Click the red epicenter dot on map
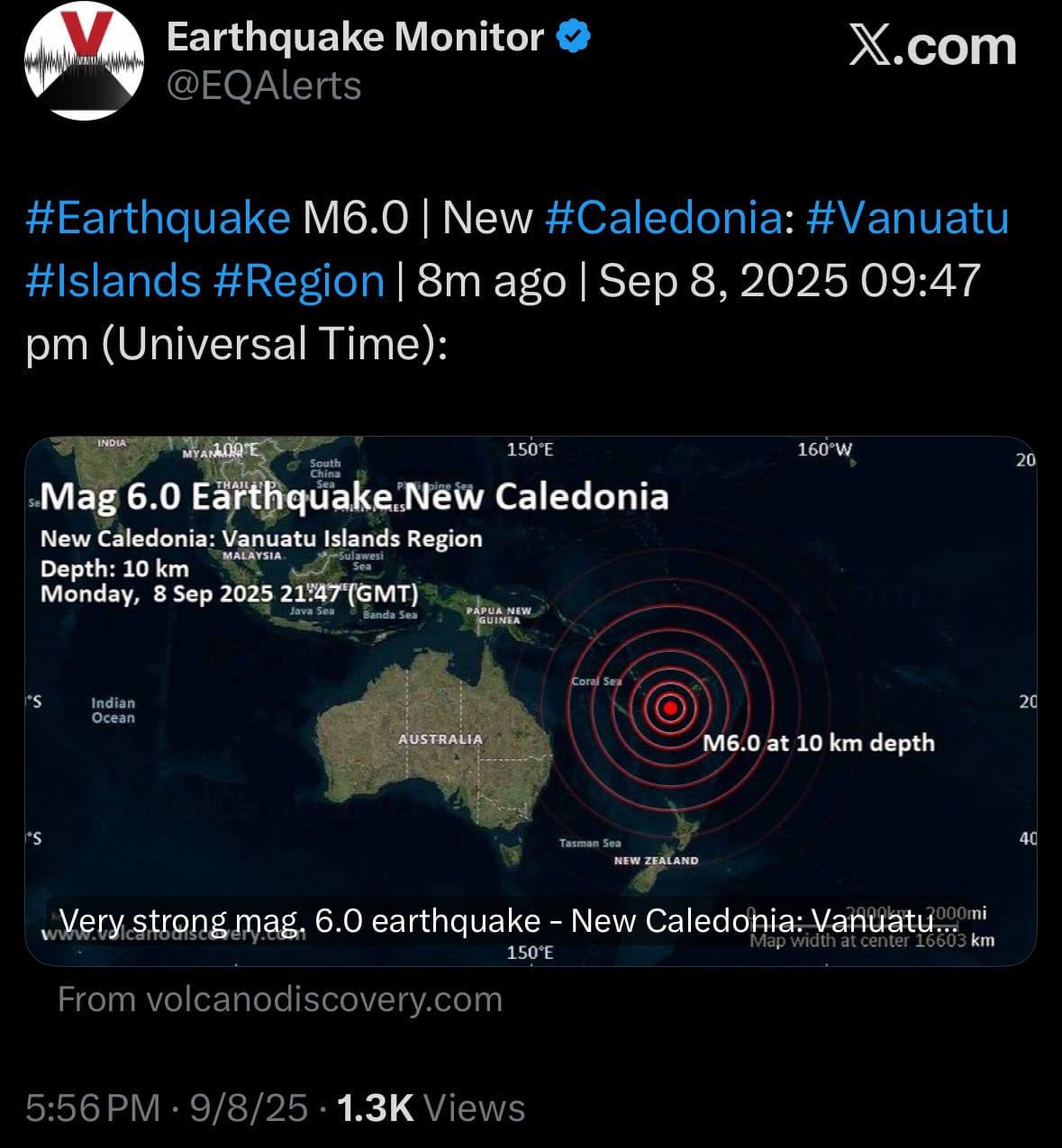 tap(670, 709)
